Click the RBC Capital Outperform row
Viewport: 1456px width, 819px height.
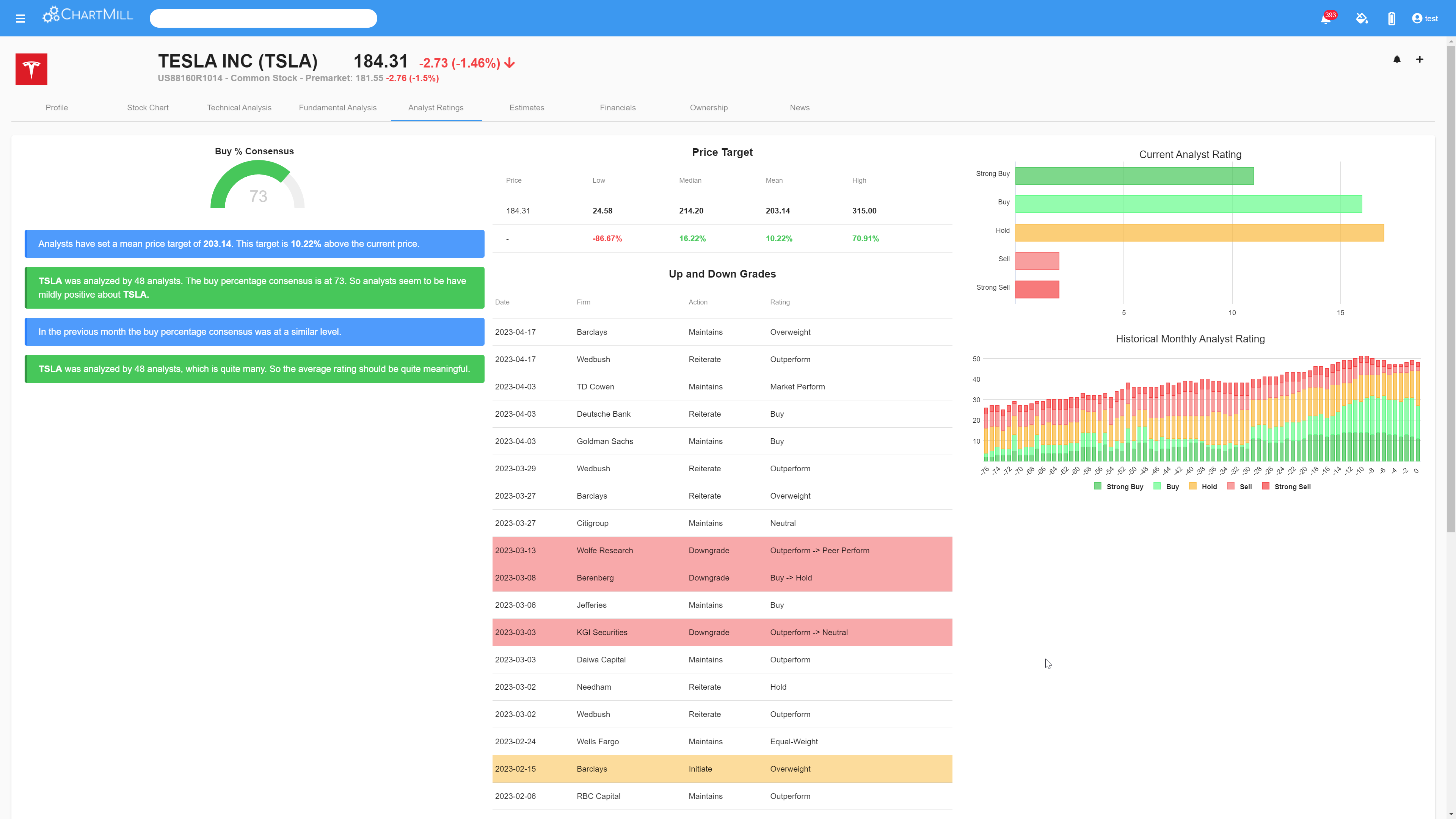722,796
